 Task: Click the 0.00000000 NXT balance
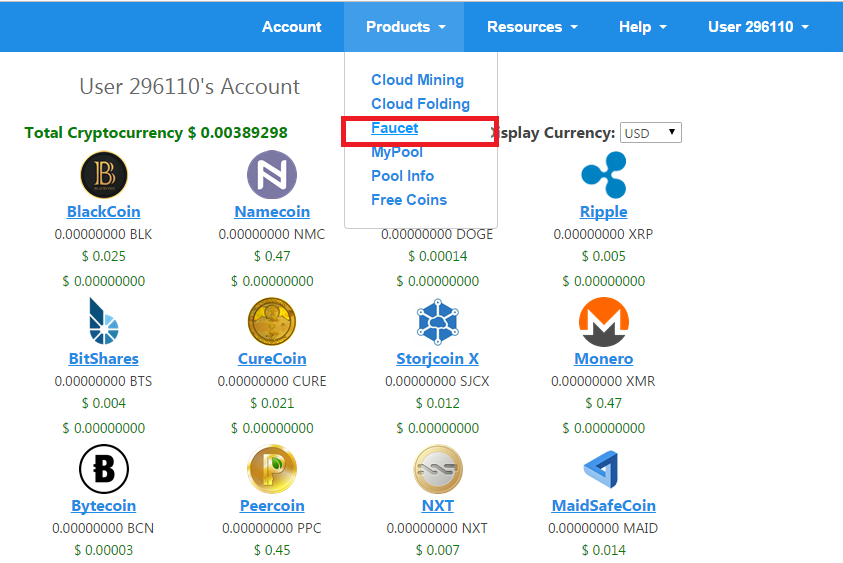[x=437, y=529]
